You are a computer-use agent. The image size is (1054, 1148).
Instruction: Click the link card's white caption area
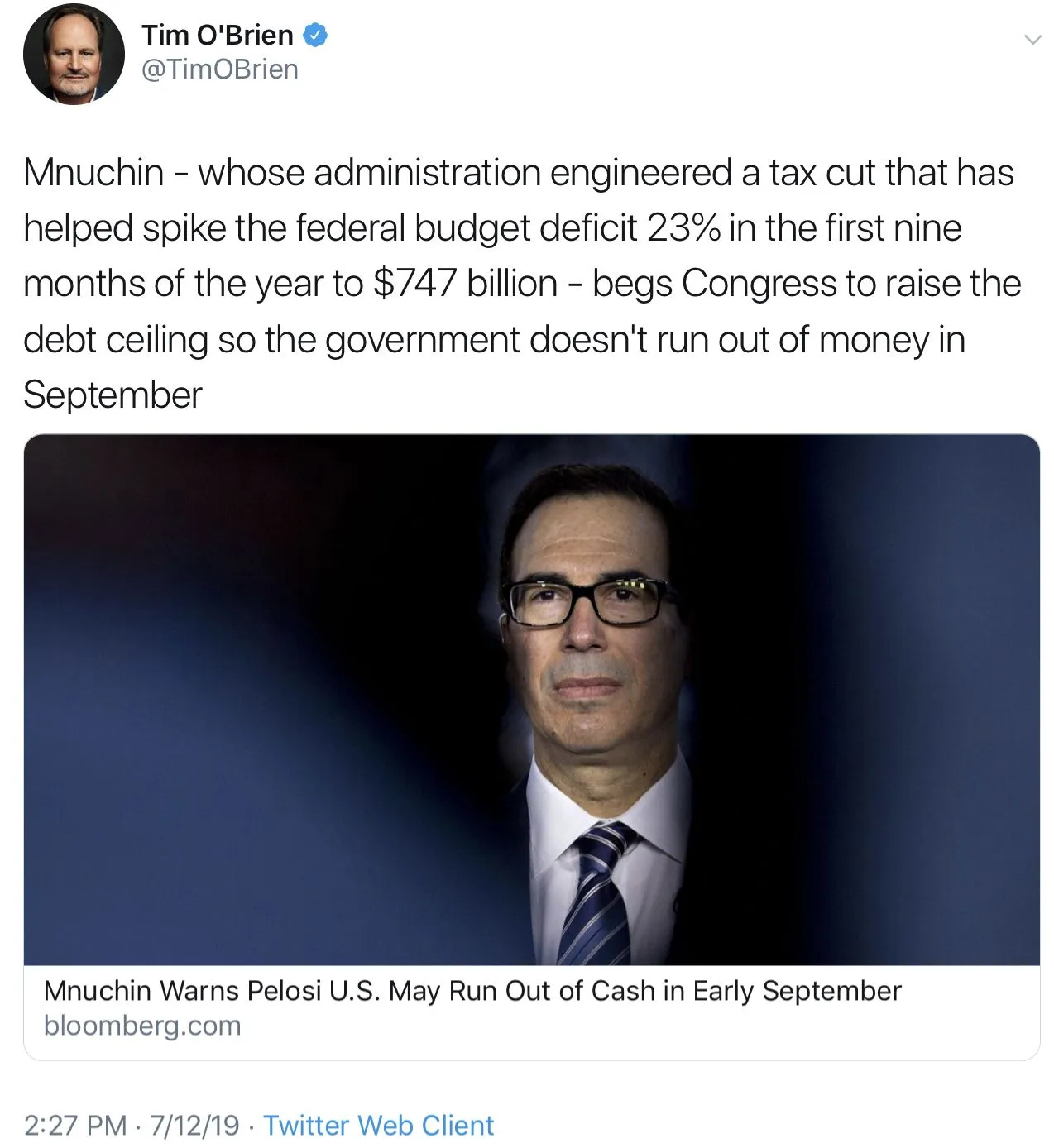point(531,1012)
